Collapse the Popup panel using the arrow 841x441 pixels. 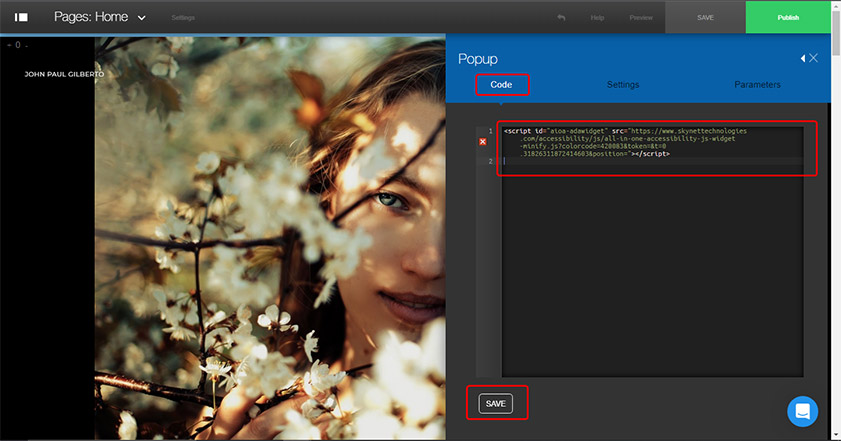point(802,59)
